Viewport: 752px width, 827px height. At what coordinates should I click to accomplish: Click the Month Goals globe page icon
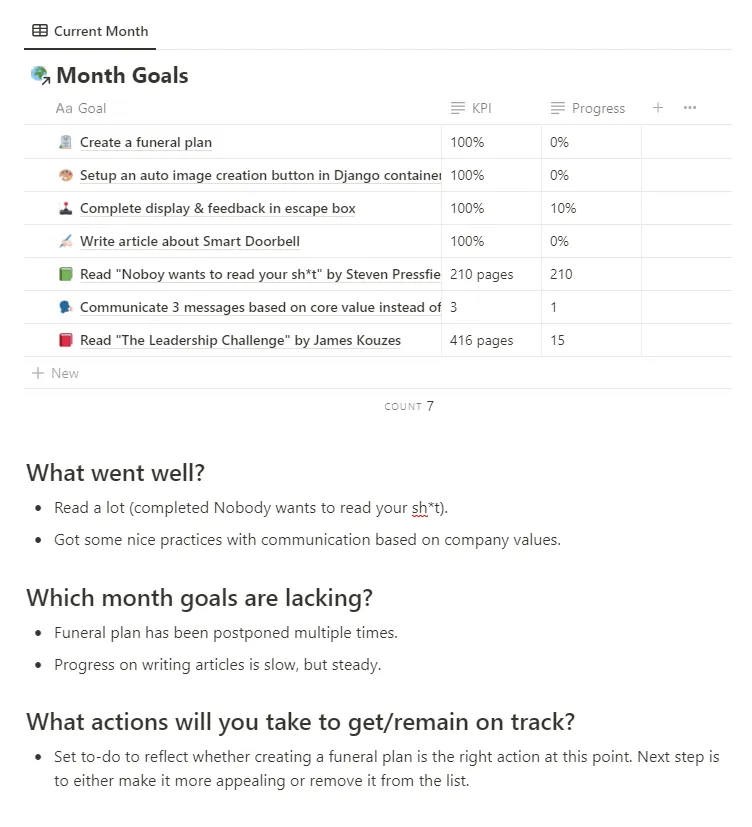[x=40, y=75]
